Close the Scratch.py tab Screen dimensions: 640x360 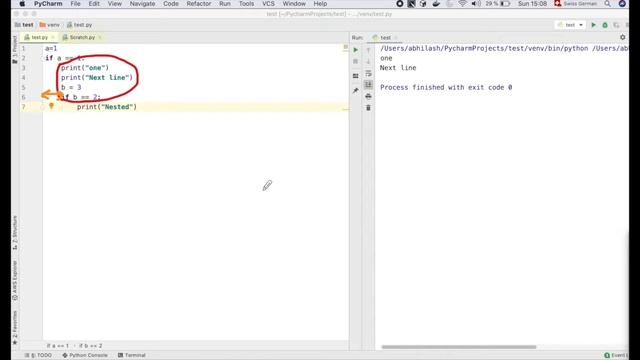(x=100, y=37)
